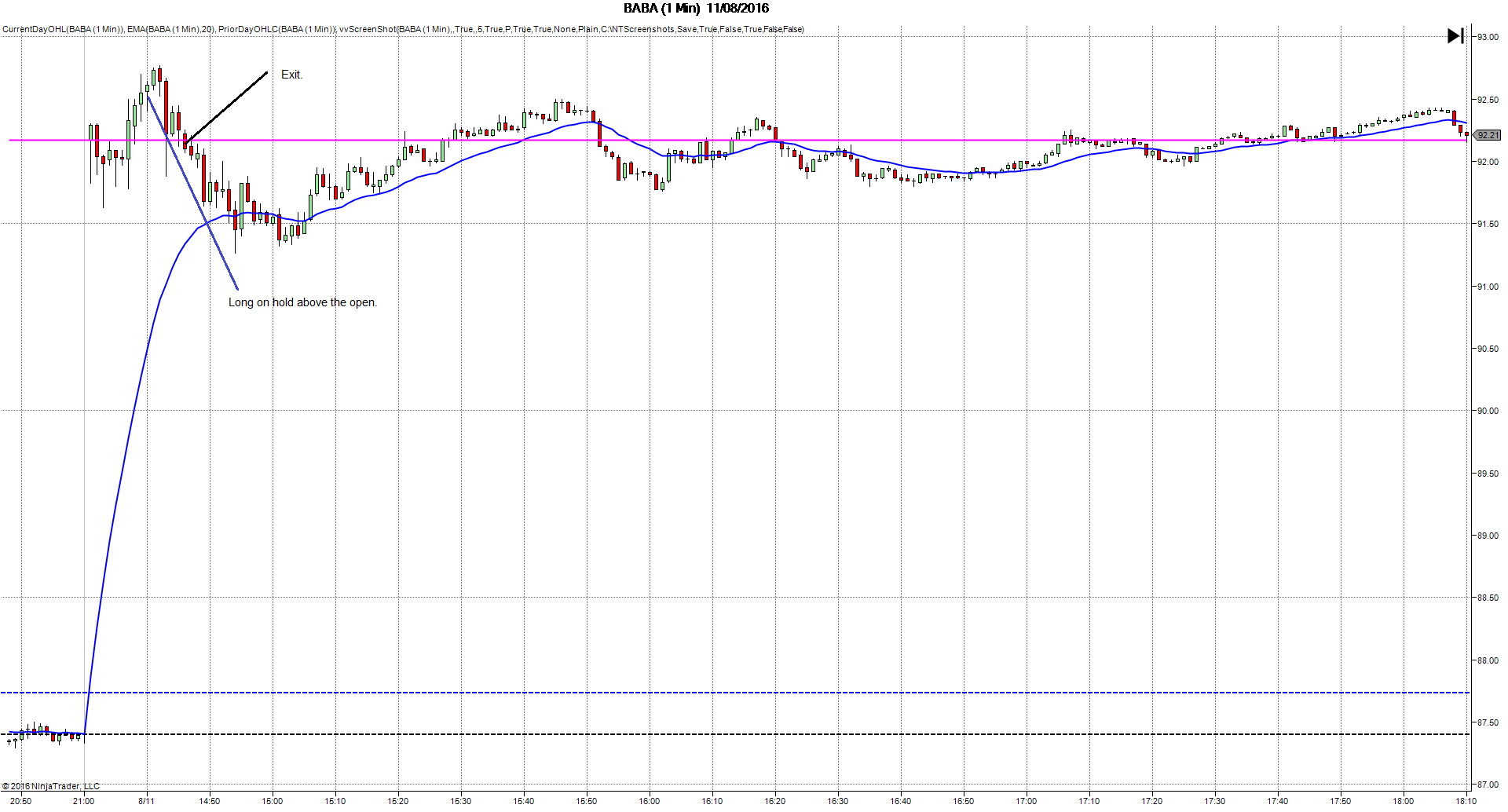Click the 16:30 time axis label
The image size is (1508, 812).
[838, 801]
